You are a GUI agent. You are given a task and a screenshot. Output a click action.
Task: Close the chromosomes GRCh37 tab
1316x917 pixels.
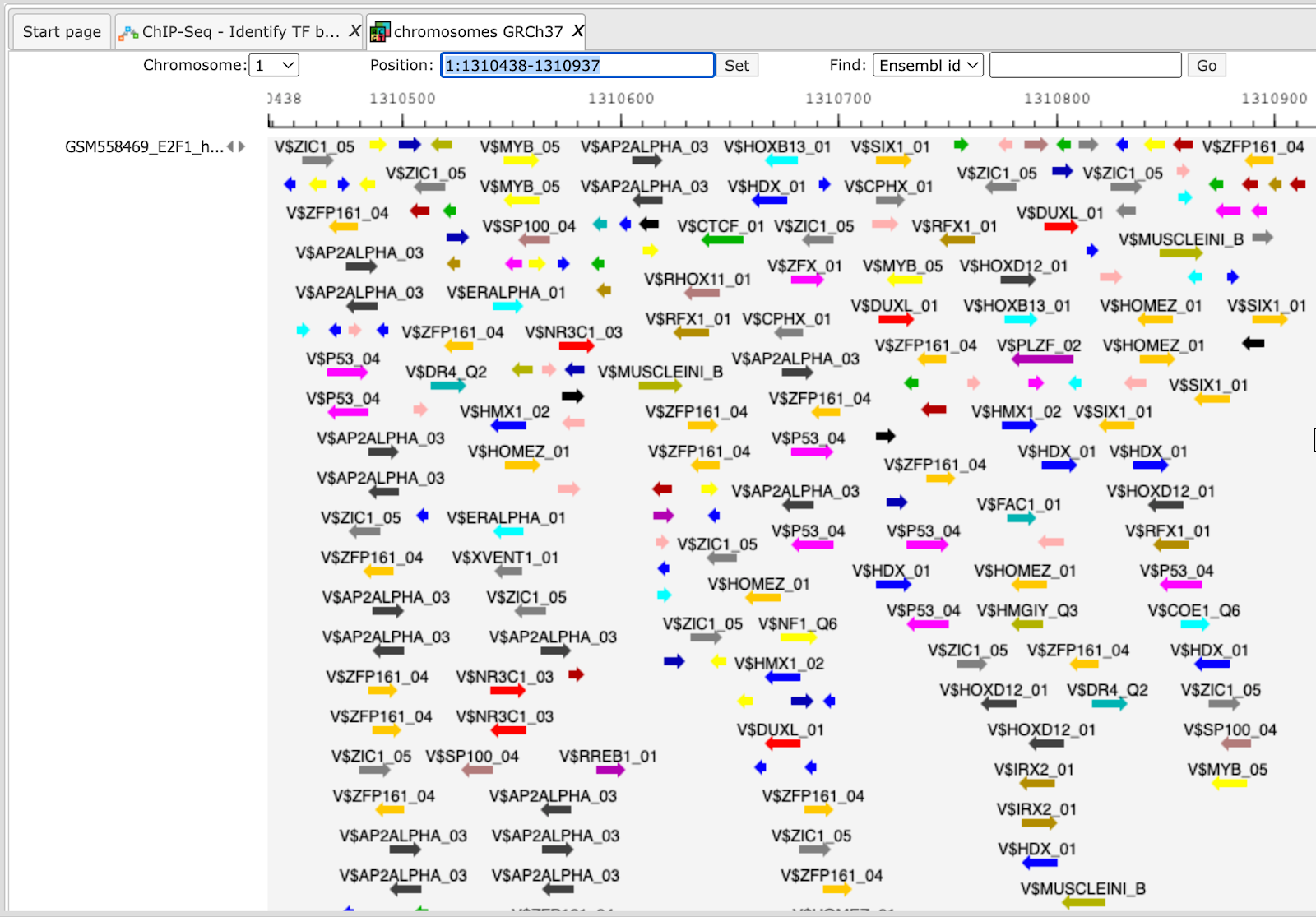577,31
